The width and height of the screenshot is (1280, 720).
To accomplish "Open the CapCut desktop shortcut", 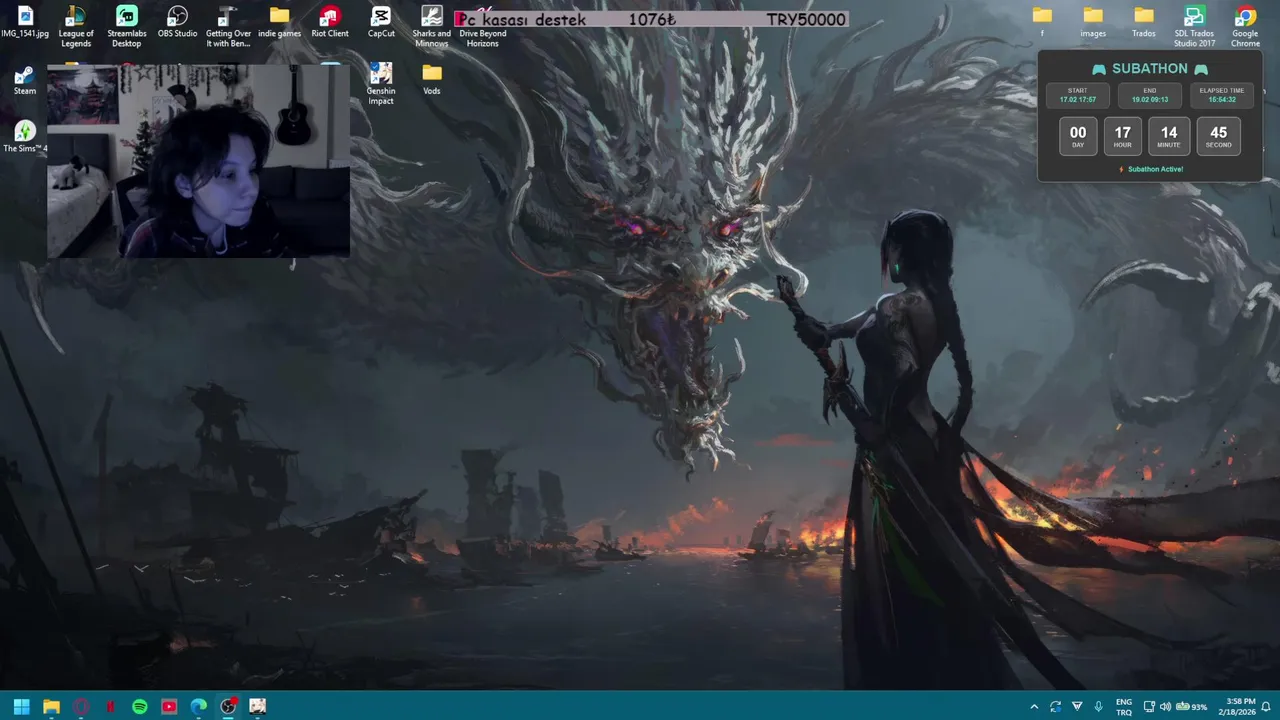I will click(x=381, y=24).
